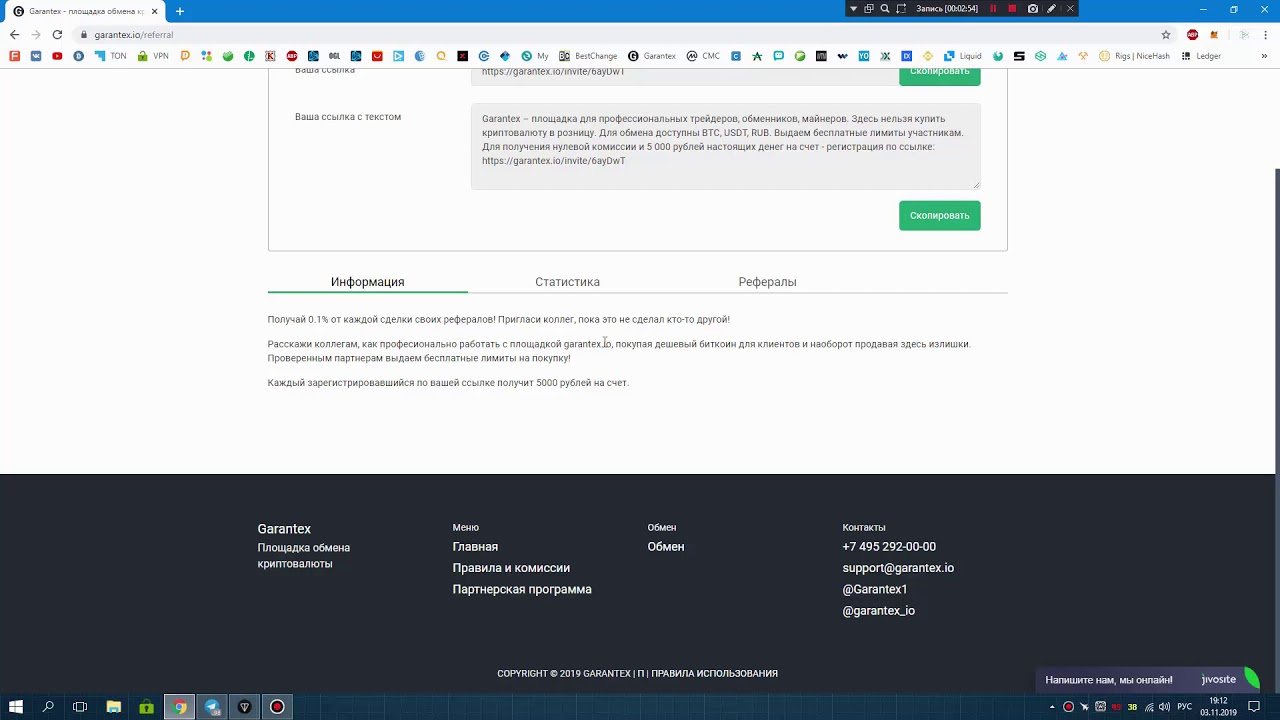Click the Chrome taskbar icon

(180, 707)
